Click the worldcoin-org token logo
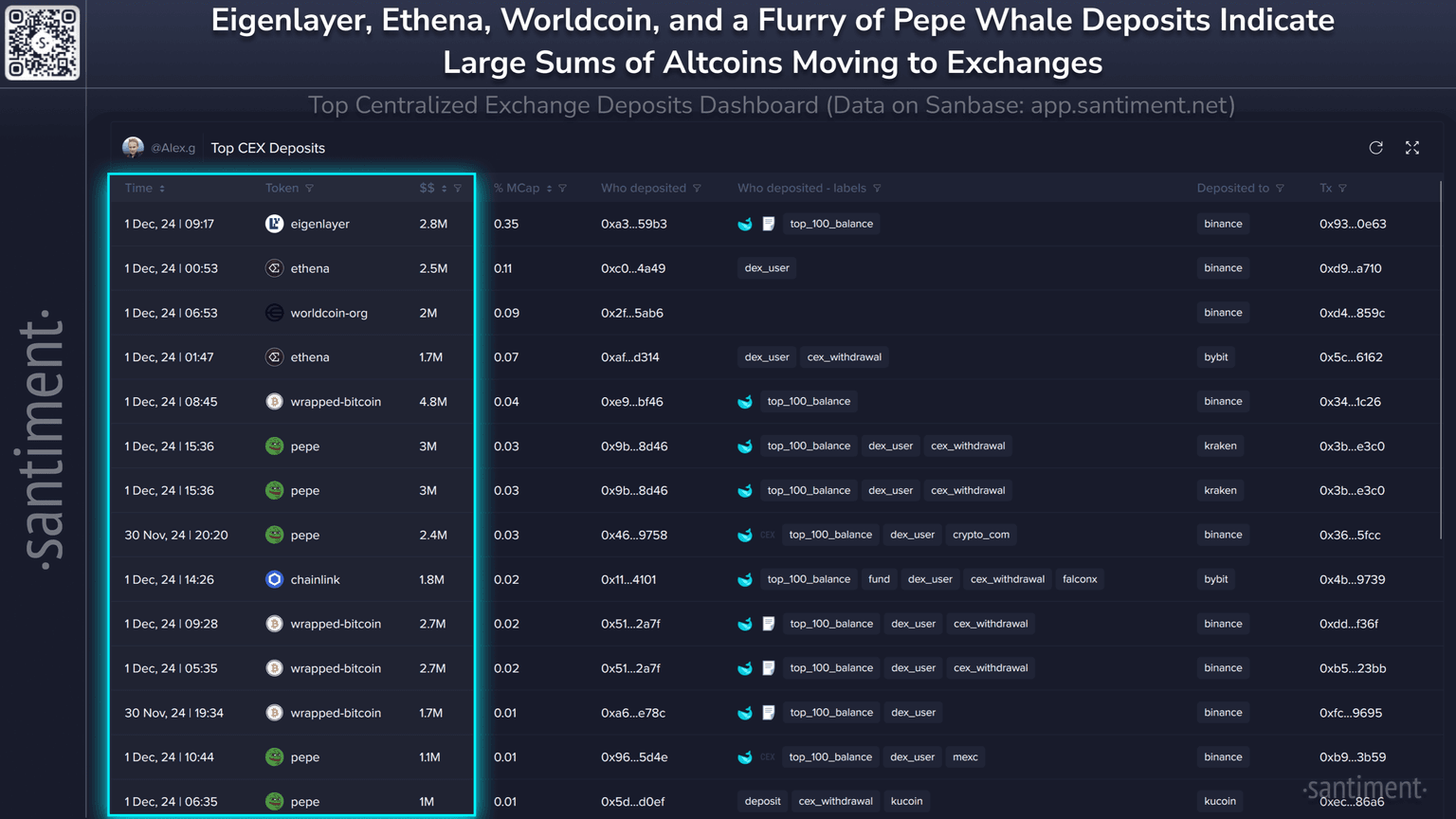Viewport: 1456px width, 819px height. click(274, 313)
